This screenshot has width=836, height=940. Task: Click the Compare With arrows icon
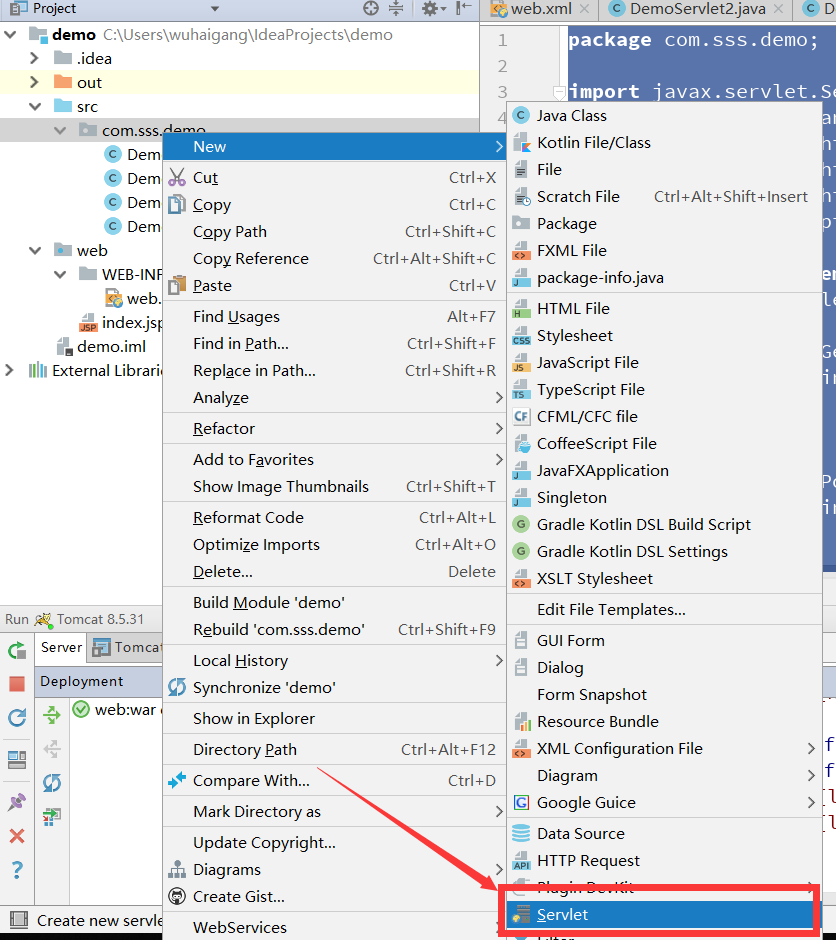(x=177, y=780)
